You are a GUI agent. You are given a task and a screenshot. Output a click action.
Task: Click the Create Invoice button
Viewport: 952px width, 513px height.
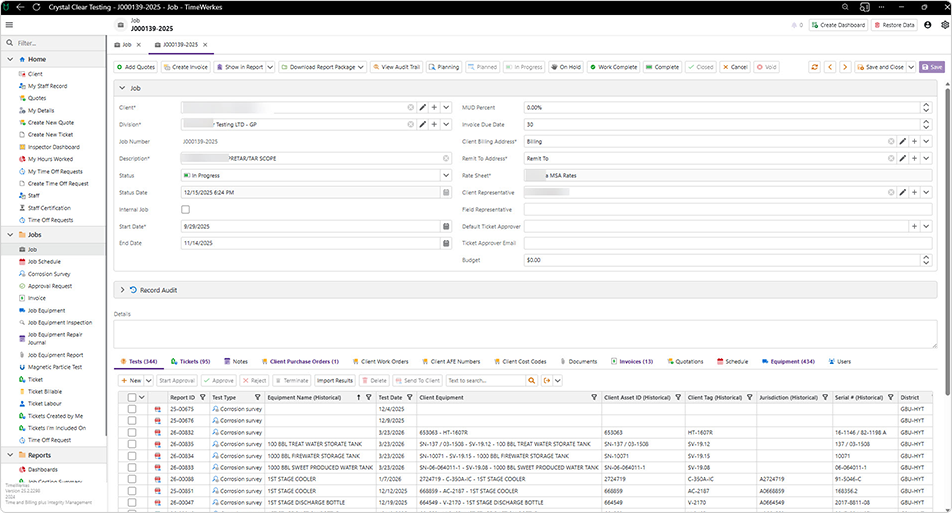coord(186,67)
